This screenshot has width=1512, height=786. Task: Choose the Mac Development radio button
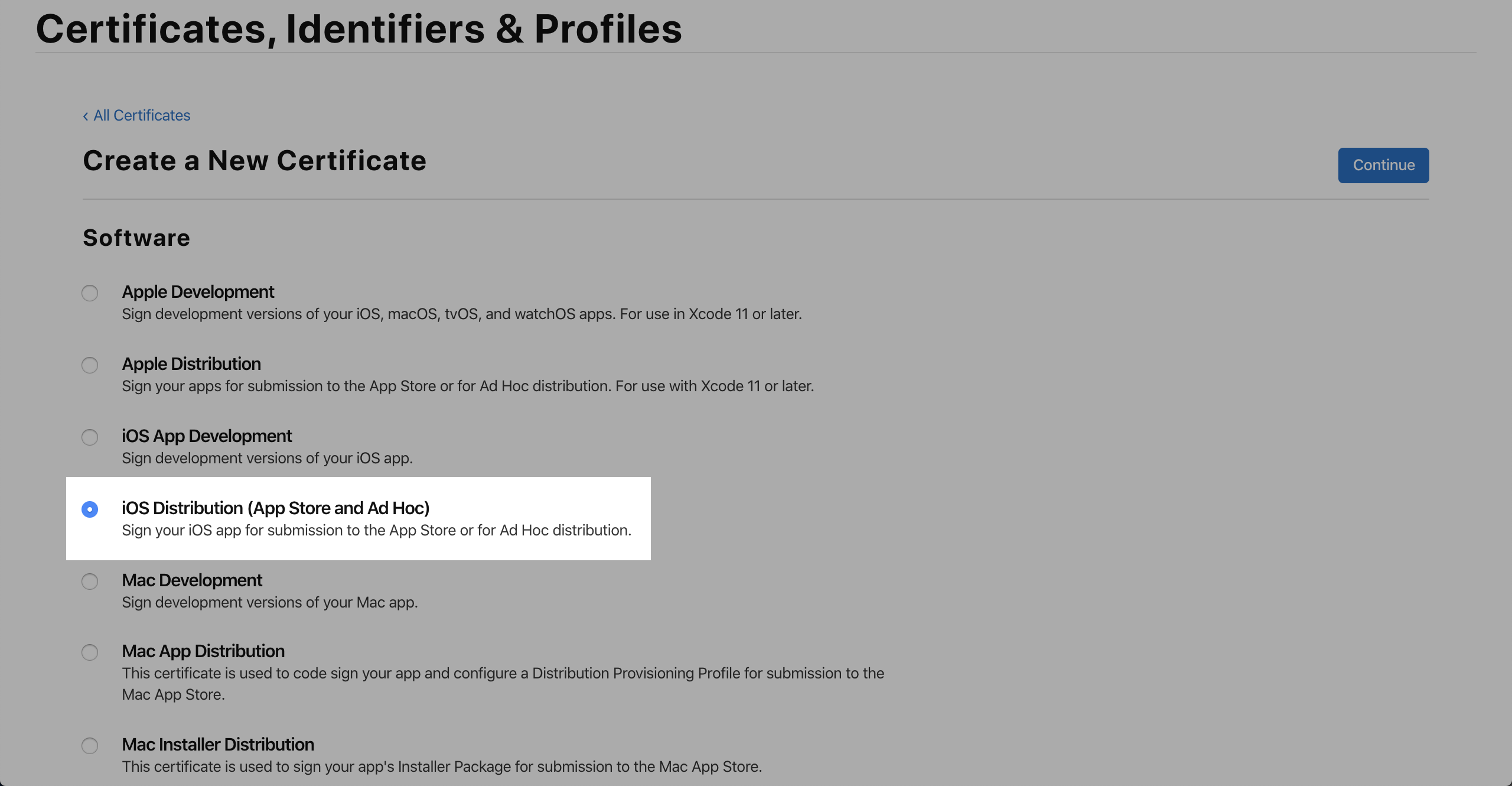90,582
